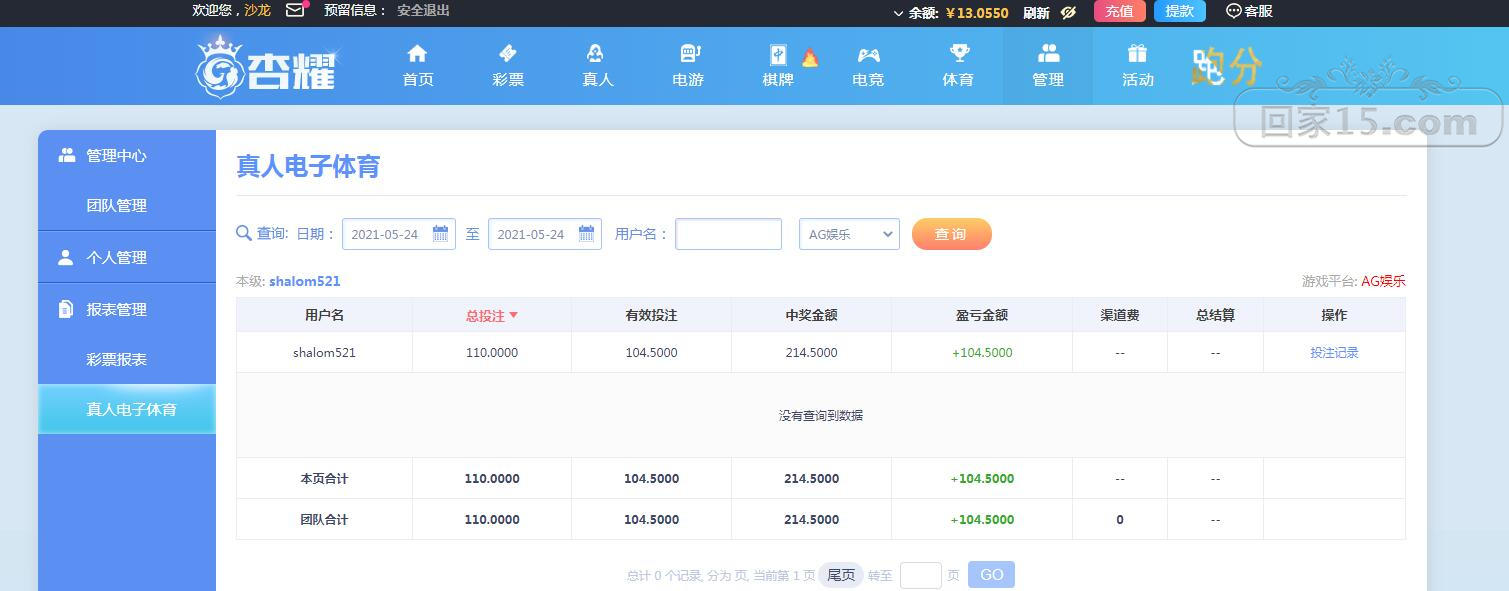Image resolution: width=1509 pixels, height=591 pixels.
Task: Open the 彩票 lottery icon
Action: (508, 53)
